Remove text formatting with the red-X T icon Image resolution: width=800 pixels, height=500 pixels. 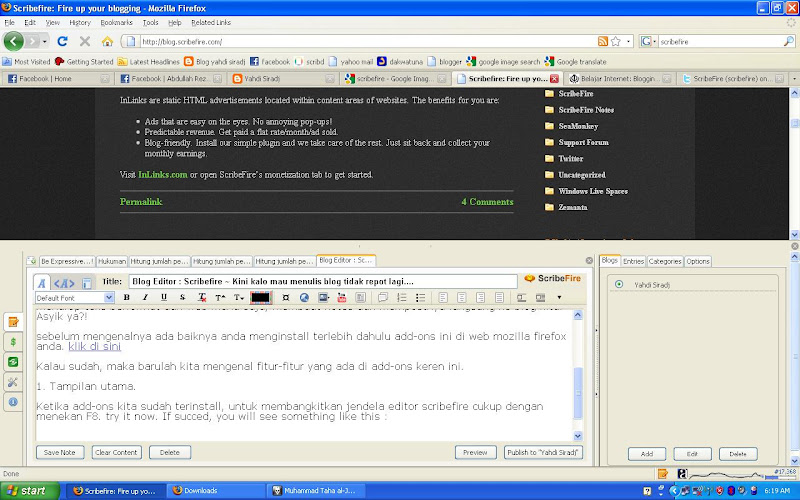(x=202, y=297)
